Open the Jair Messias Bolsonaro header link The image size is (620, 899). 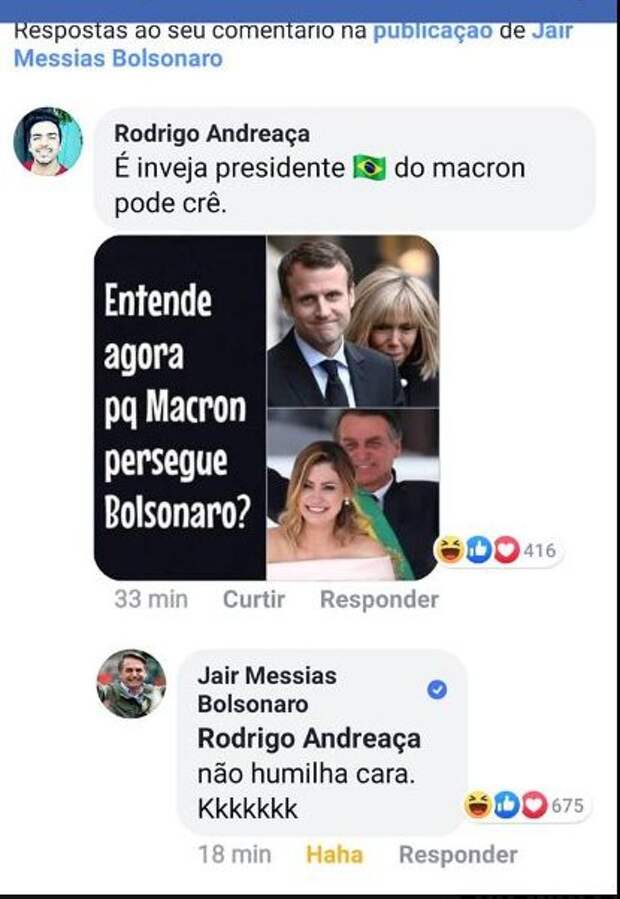[x=117, y=57]
